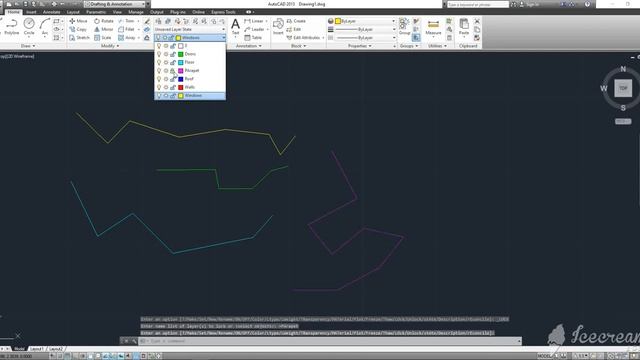Toggle the lock icon for Parapet layer

pos(173,71)
